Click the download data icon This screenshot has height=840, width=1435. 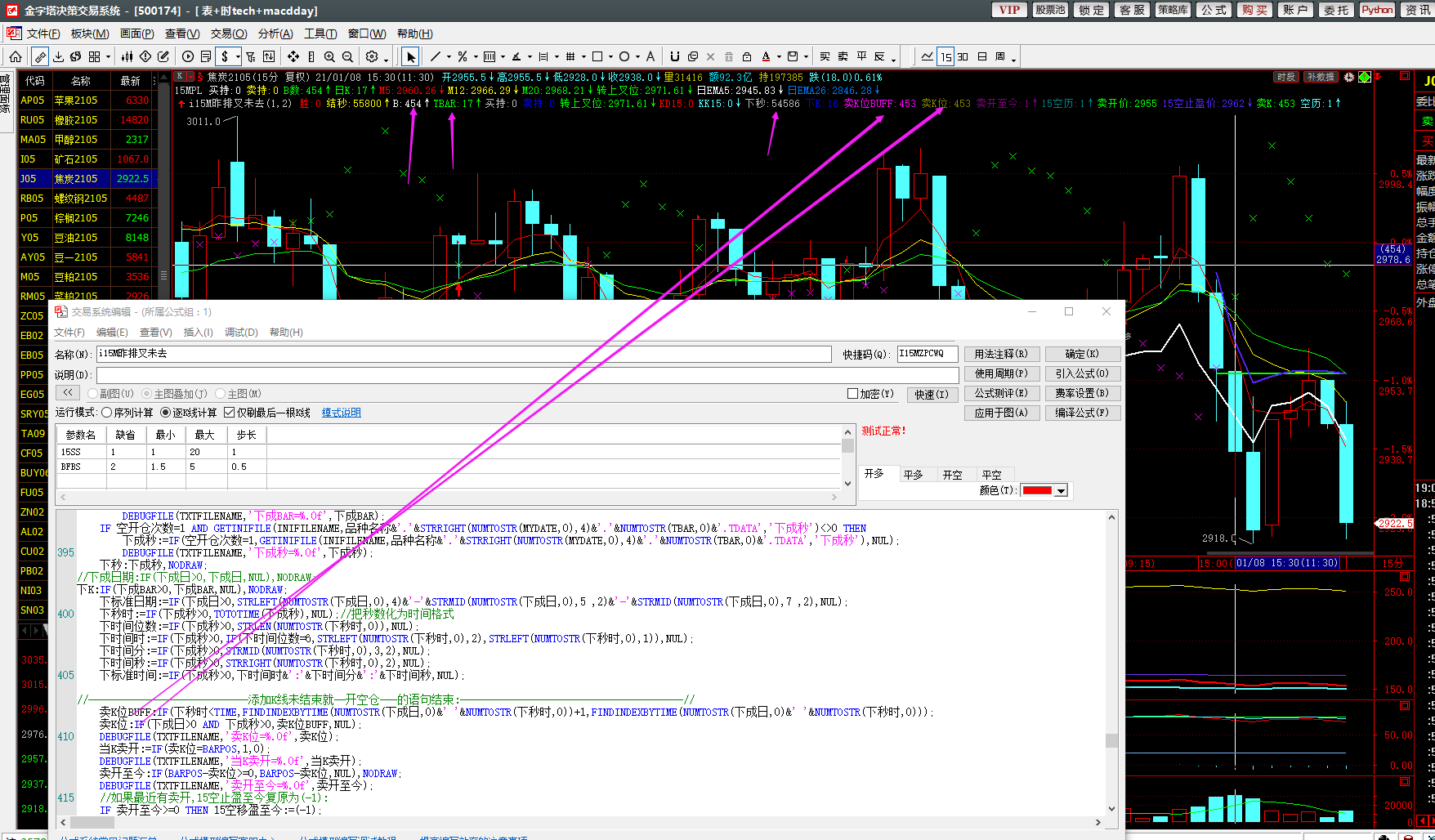point(58,56)
